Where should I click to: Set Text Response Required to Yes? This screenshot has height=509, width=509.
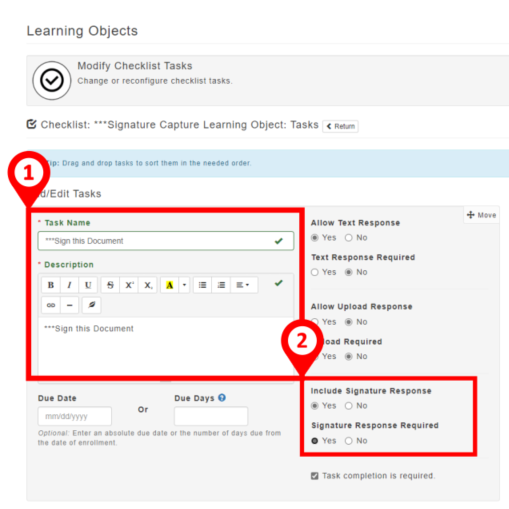point(315,272)
